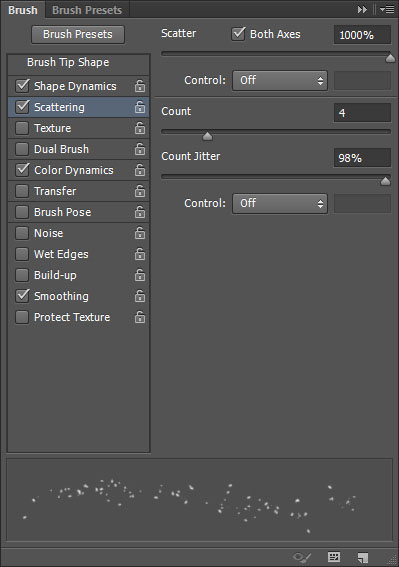Open the Count Jitter Control dropdown
This screenshot has width=399, height=567.
pyautogui.click(x=280, y=204)
